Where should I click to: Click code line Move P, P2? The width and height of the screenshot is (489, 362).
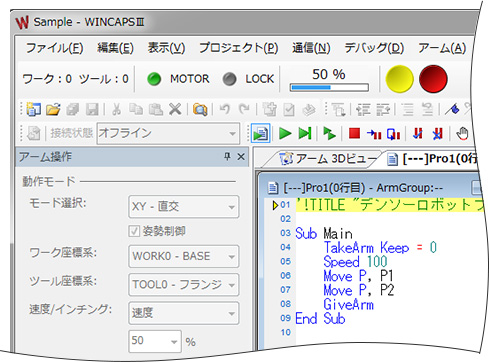pyautogui.click(x=359, y=290)
